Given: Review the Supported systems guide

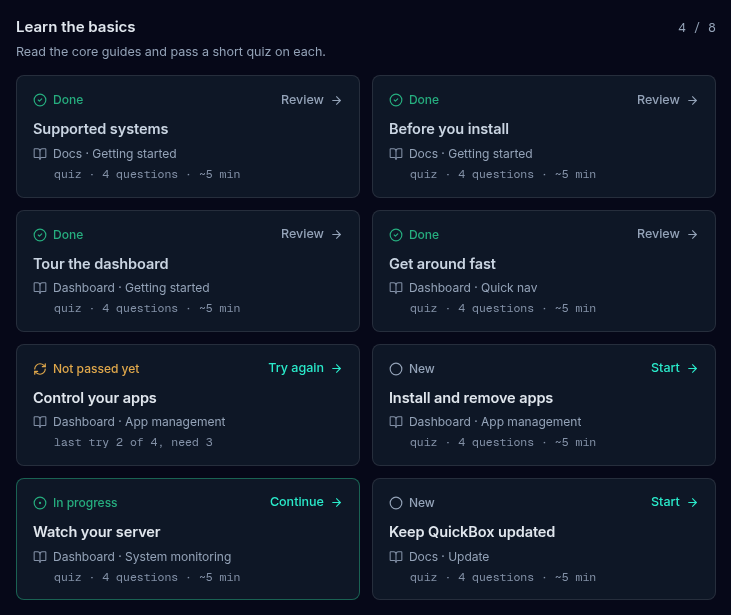Looking at the screenshot, I should pos(311,100).
